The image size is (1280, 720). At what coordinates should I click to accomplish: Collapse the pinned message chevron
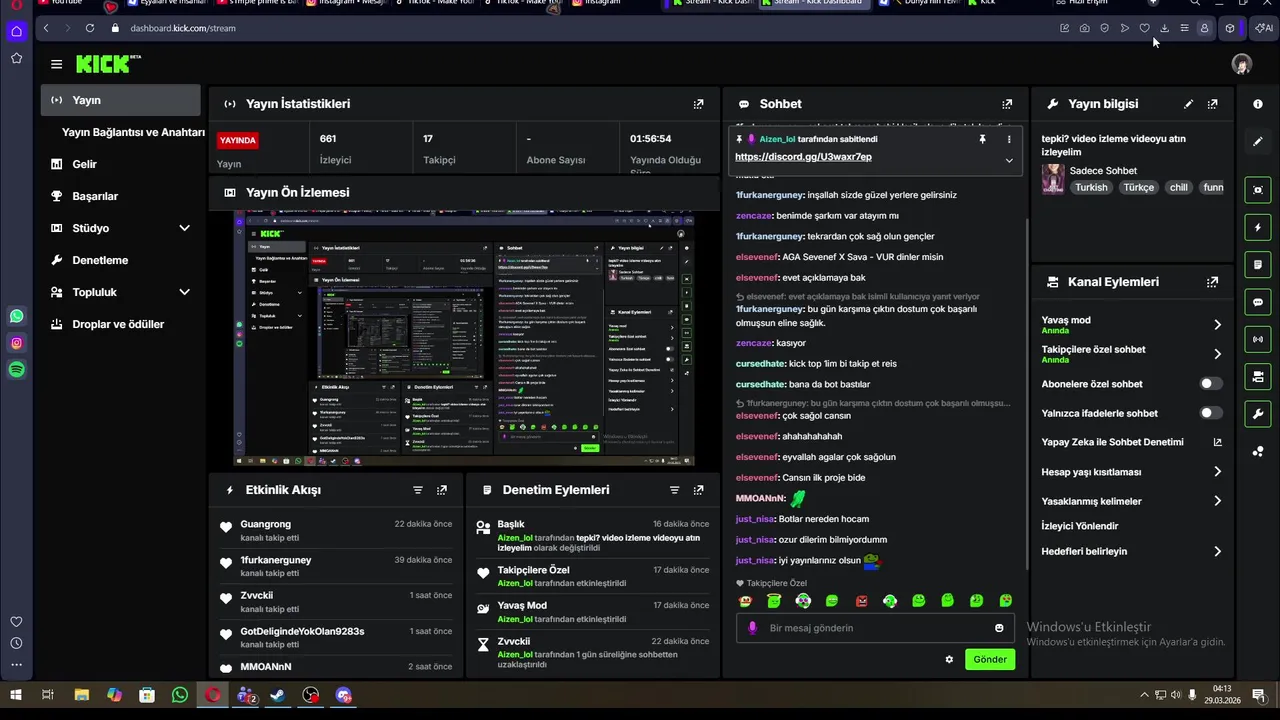tap(1009, 160)
